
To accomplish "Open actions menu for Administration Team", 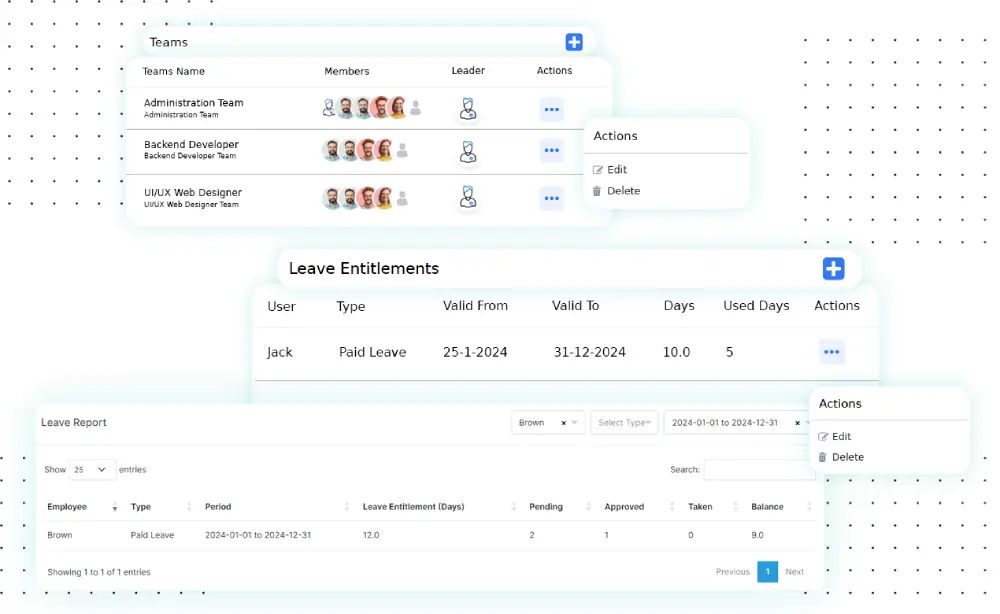I will coord(551,110).
